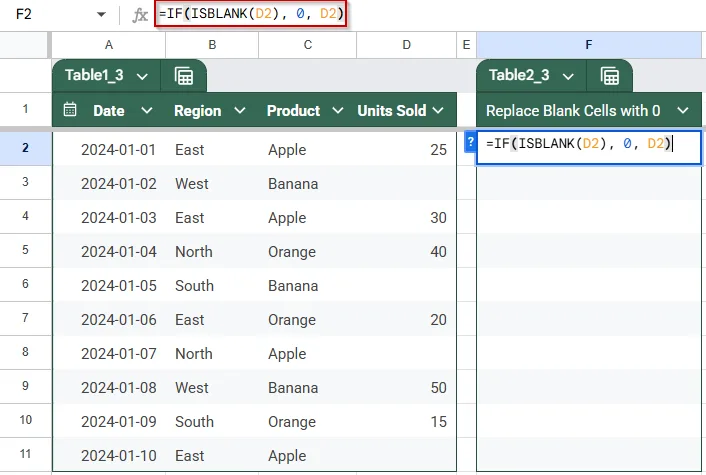Select the Units Sold value 50
The image size is (706, 475).
407,387
